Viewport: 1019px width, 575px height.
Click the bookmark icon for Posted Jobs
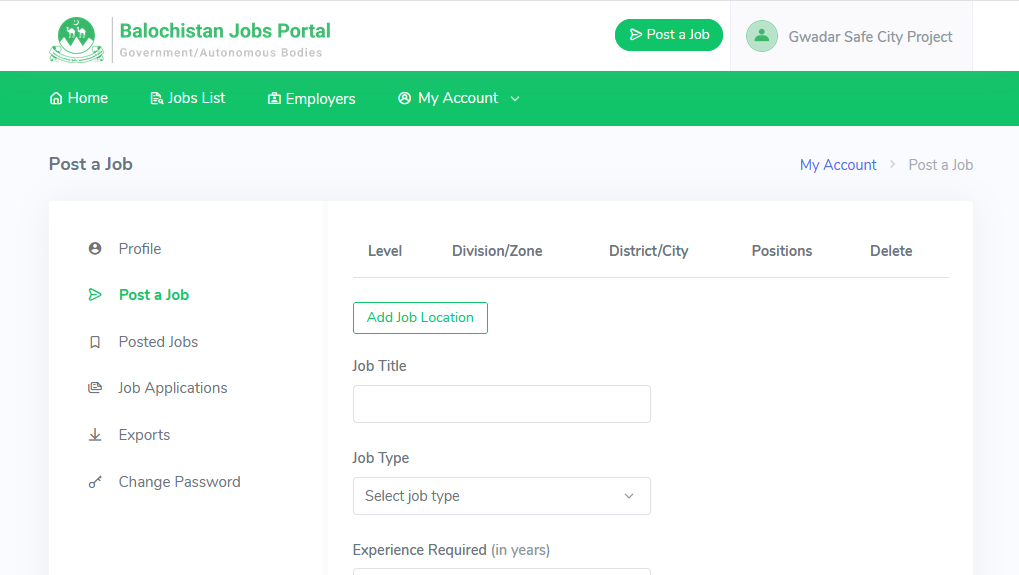pyautogui.click(x=95, y=342)
